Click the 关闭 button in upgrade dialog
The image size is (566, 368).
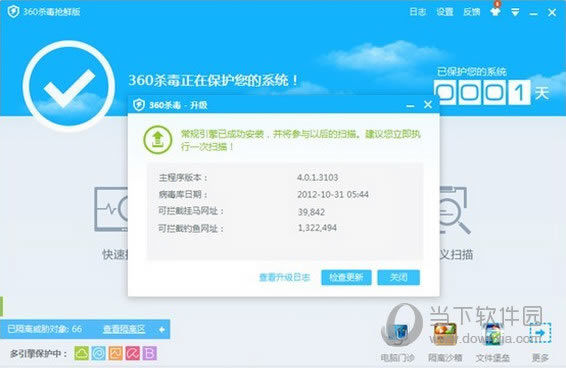click(x=399, y=277)
